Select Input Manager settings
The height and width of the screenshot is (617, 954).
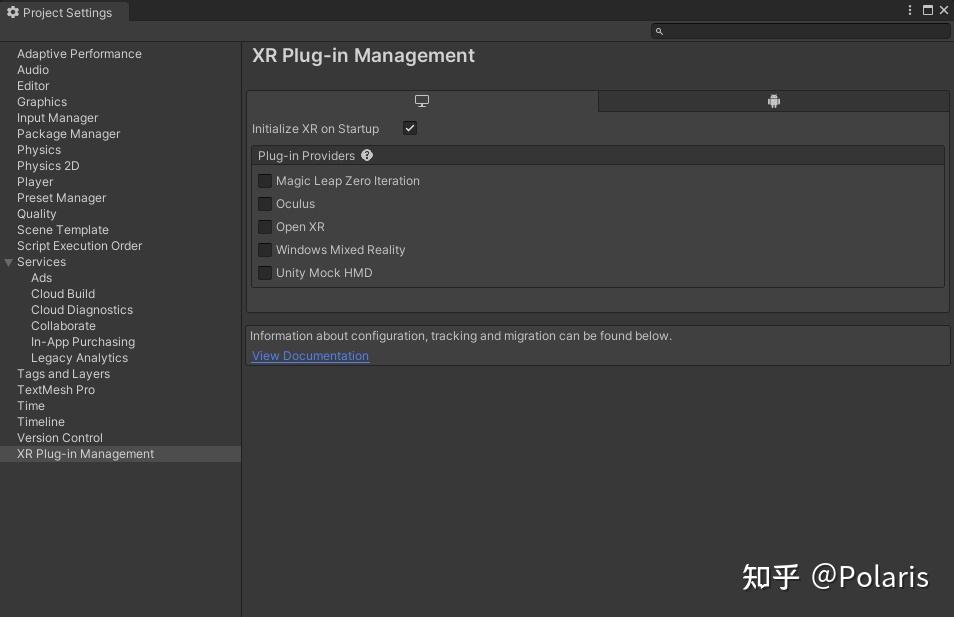tap(57, 117)
